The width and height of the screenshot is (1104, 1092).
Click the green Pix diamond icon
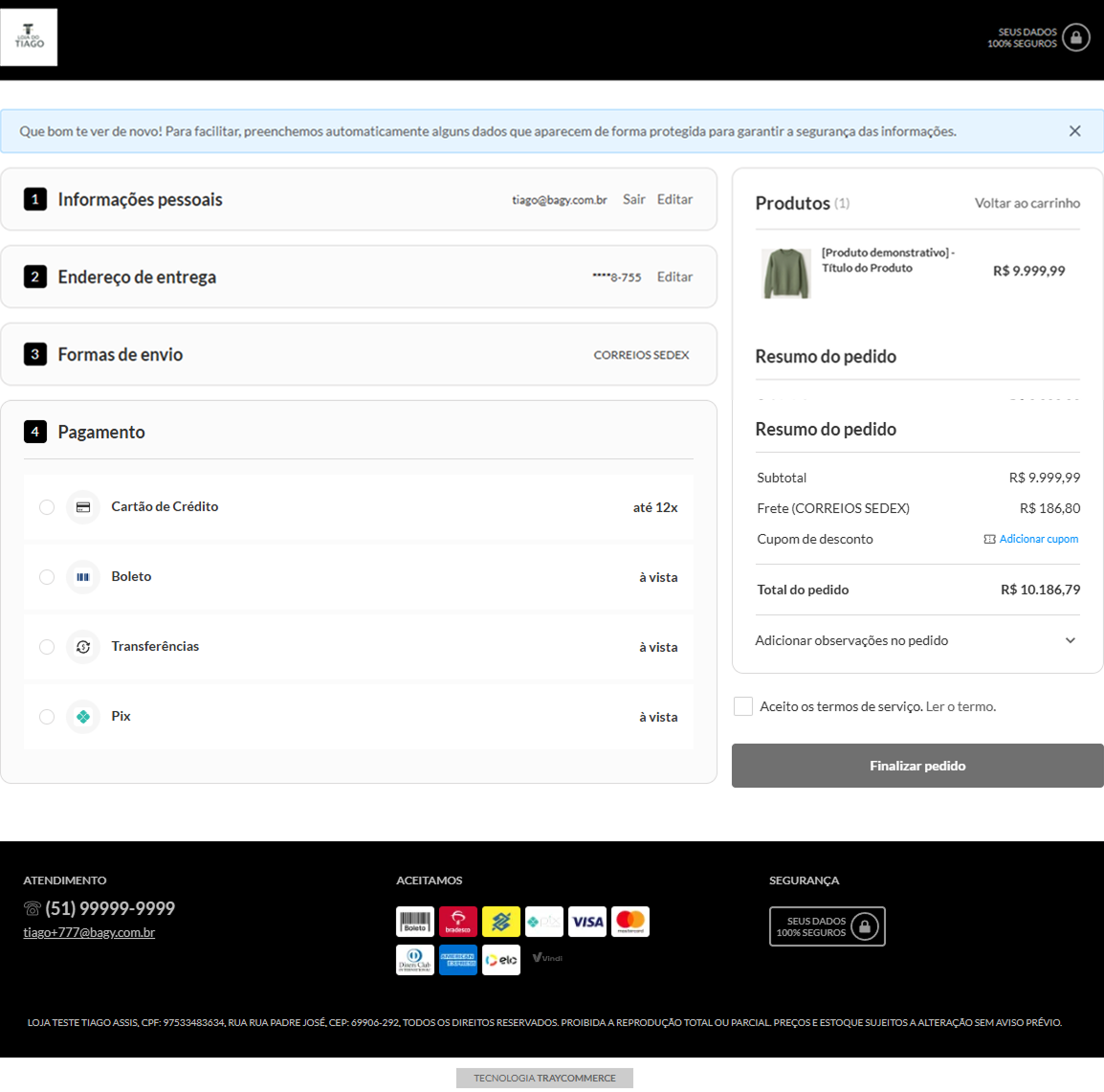pyautogui.click(x=83, y=717)
